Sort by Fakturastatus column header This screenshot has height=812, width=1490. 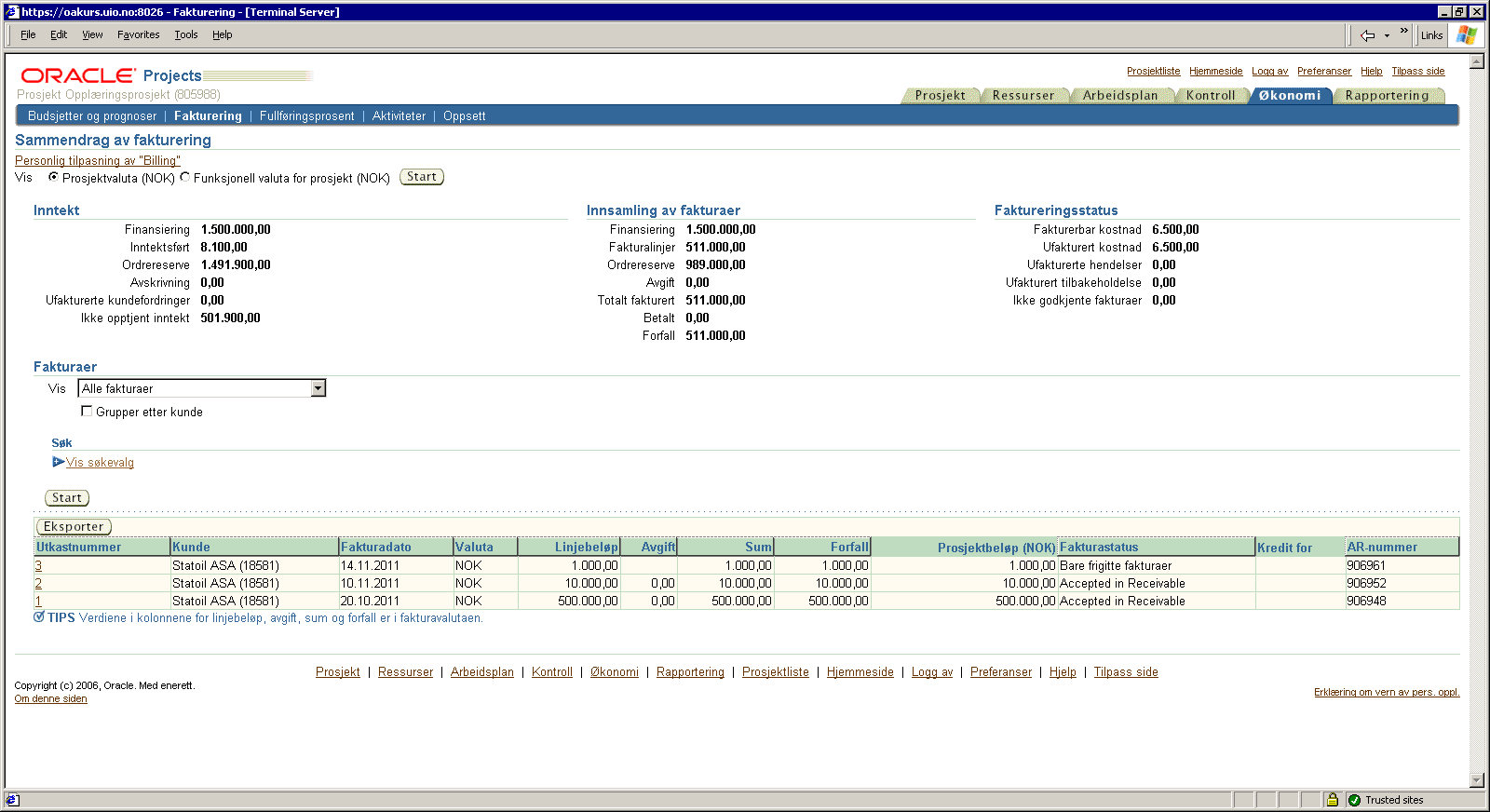pos(1099,547)
